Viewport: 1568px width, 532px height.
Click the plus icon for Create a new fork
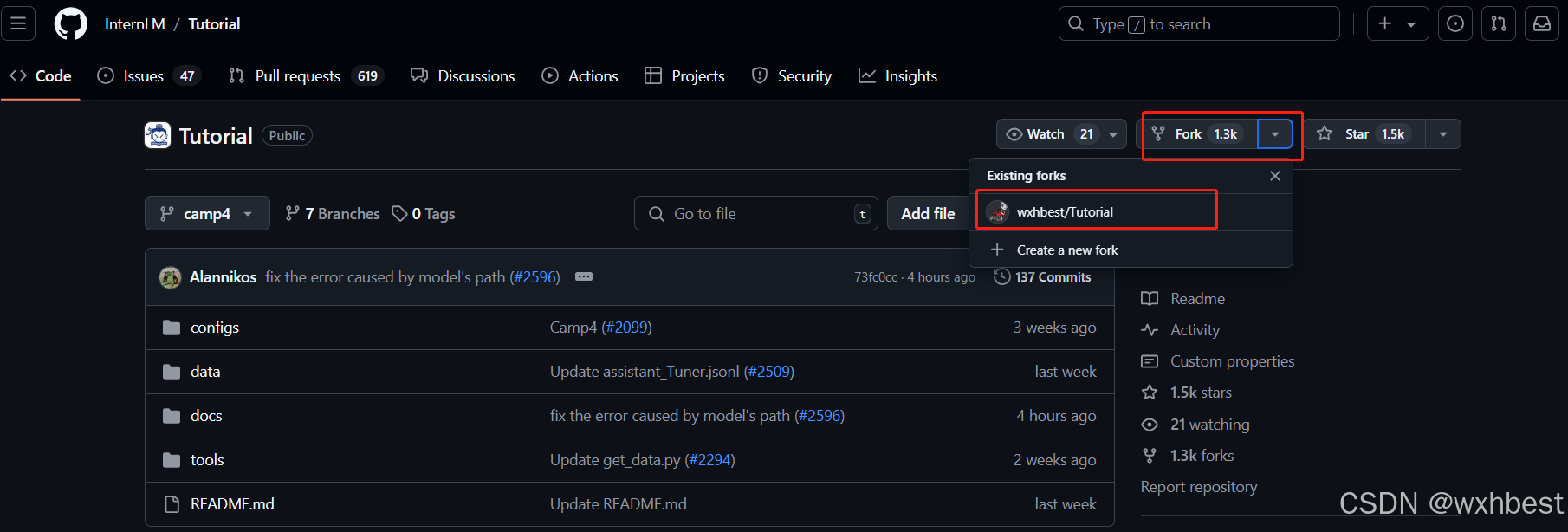point(997,250)
